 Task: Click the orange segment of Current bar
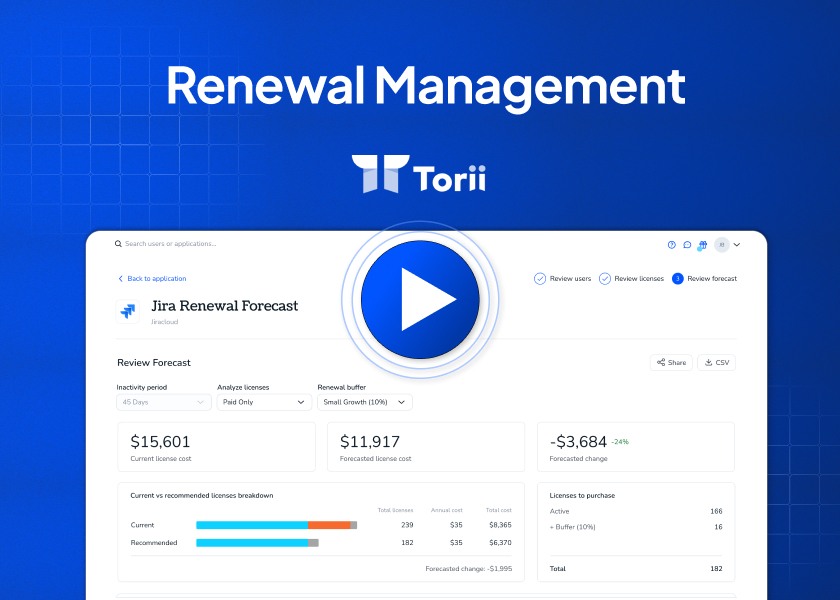point(329,525)
